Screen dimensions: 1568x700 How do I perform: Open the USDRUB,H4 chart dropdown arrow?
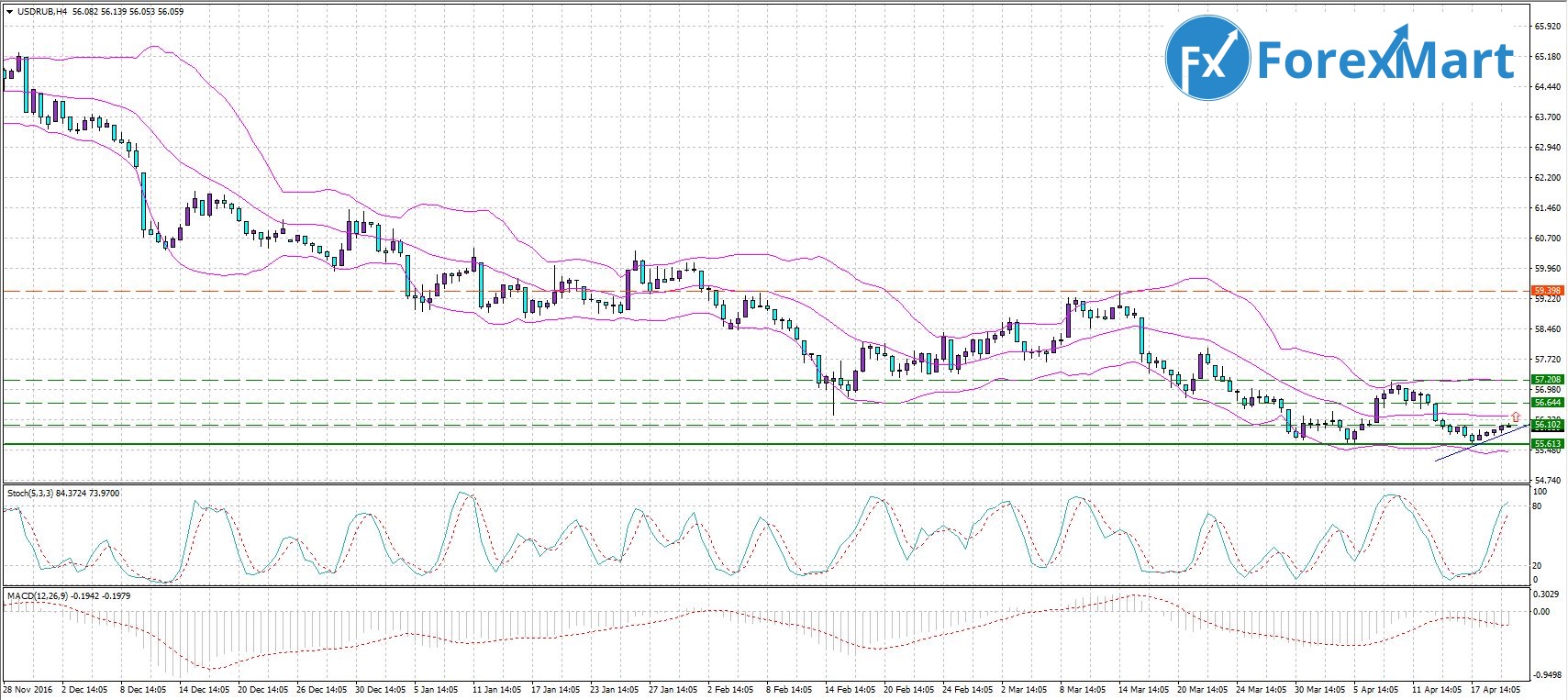point(9,12)
